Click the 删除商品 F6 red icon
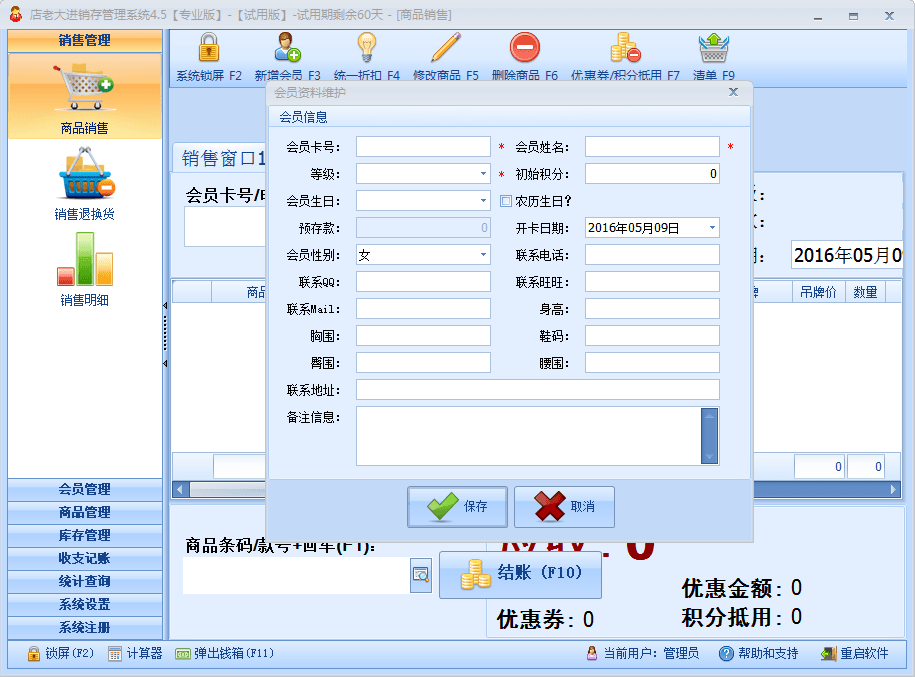The height and width of the screenshot is (677, 915). pyautogui.click(x=524, y=48)
